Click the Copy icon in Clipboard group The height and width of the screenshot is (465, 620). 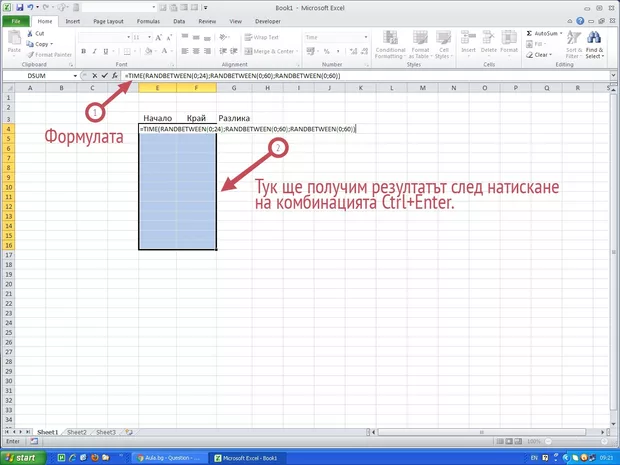[x=30, y=44]
